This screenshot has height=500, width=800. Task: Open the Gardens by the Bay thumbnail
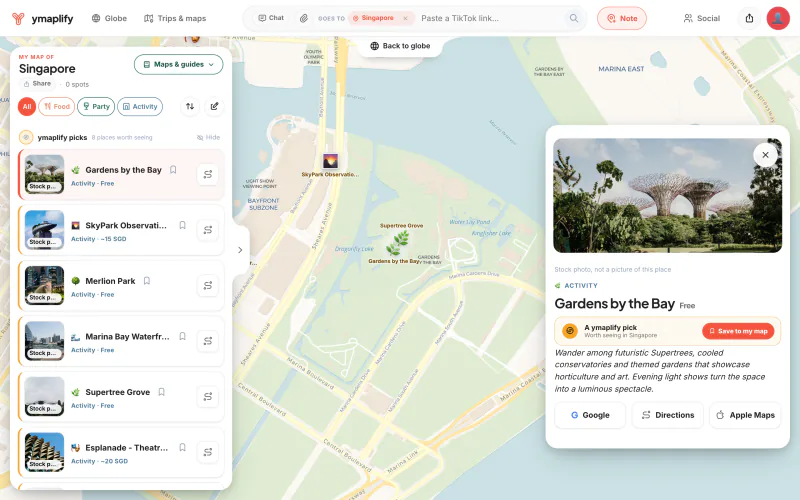tap(44, 174)
